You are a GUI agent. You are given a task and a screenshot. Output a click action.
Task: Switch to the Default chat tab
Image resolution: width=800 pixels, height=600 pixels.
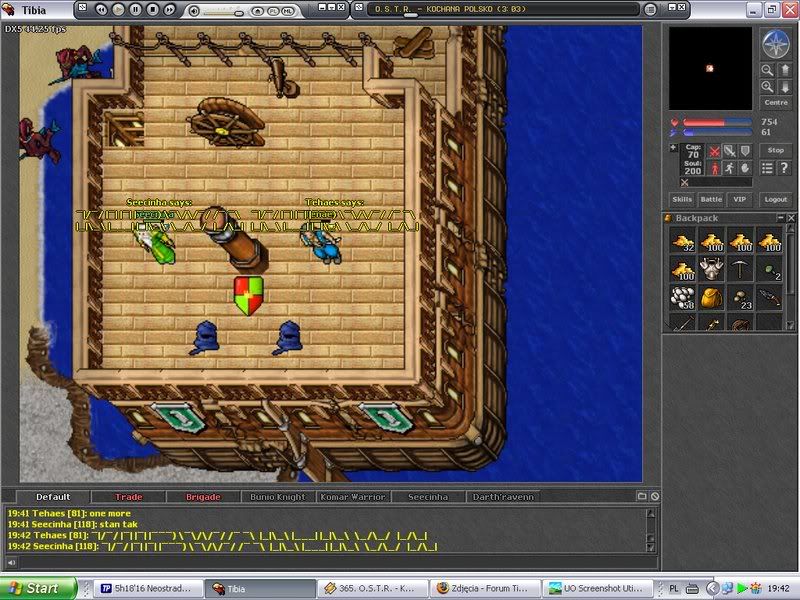[x=53, y=497]
